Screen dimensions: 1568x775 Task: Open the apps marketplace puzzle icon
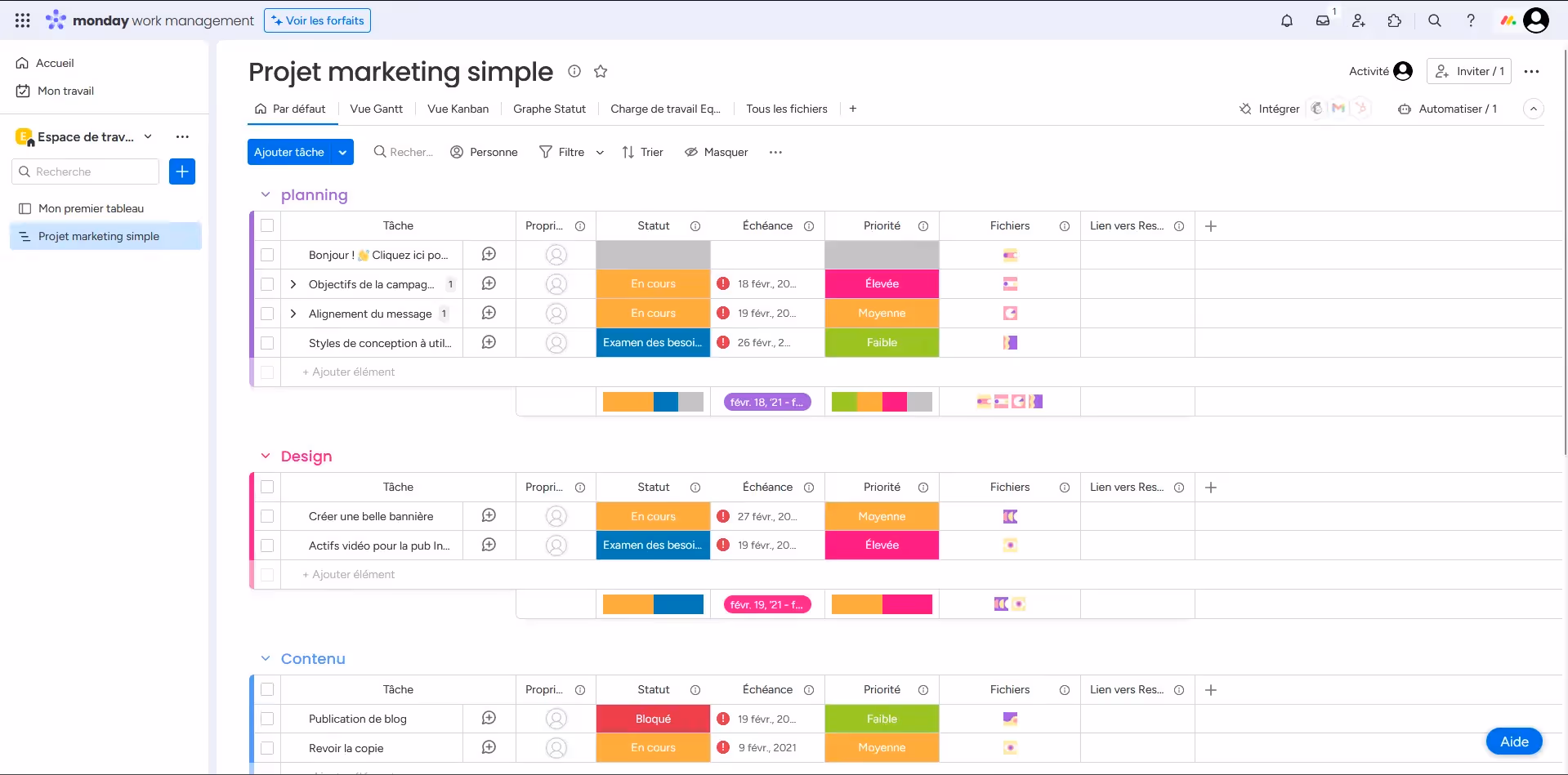1395,20
